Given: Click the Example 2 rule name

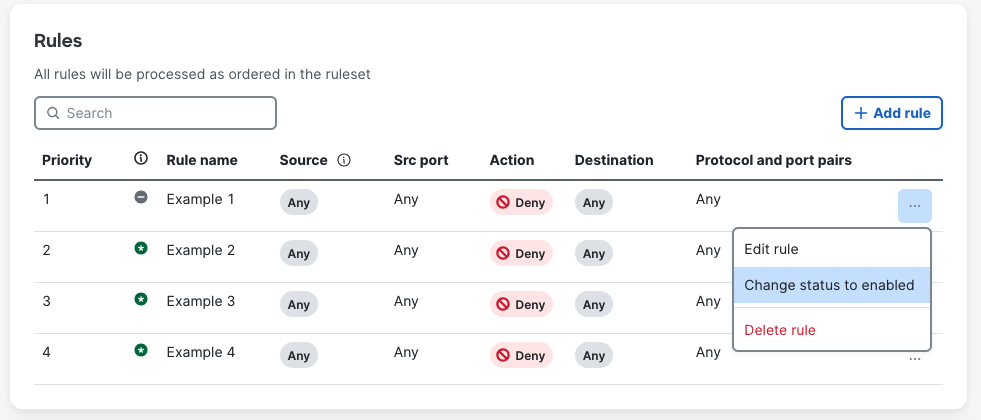Looking at the screenshot, I should pyautogui.click(x=200, y=250).
